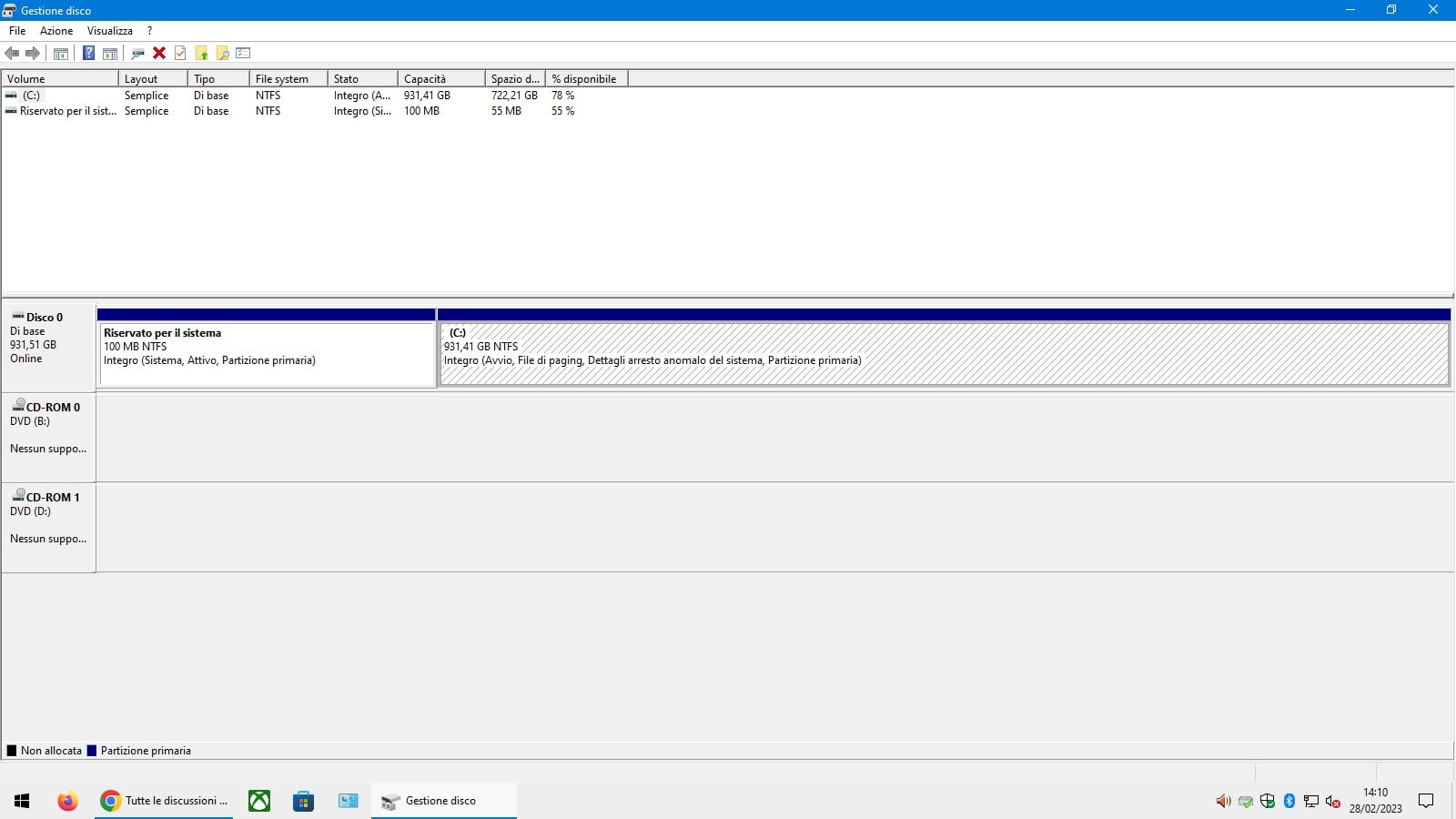Minimize the Gestione disco window
Image resolution: width=1456 pixels, height=819 pixels.
pos(1350,10)
